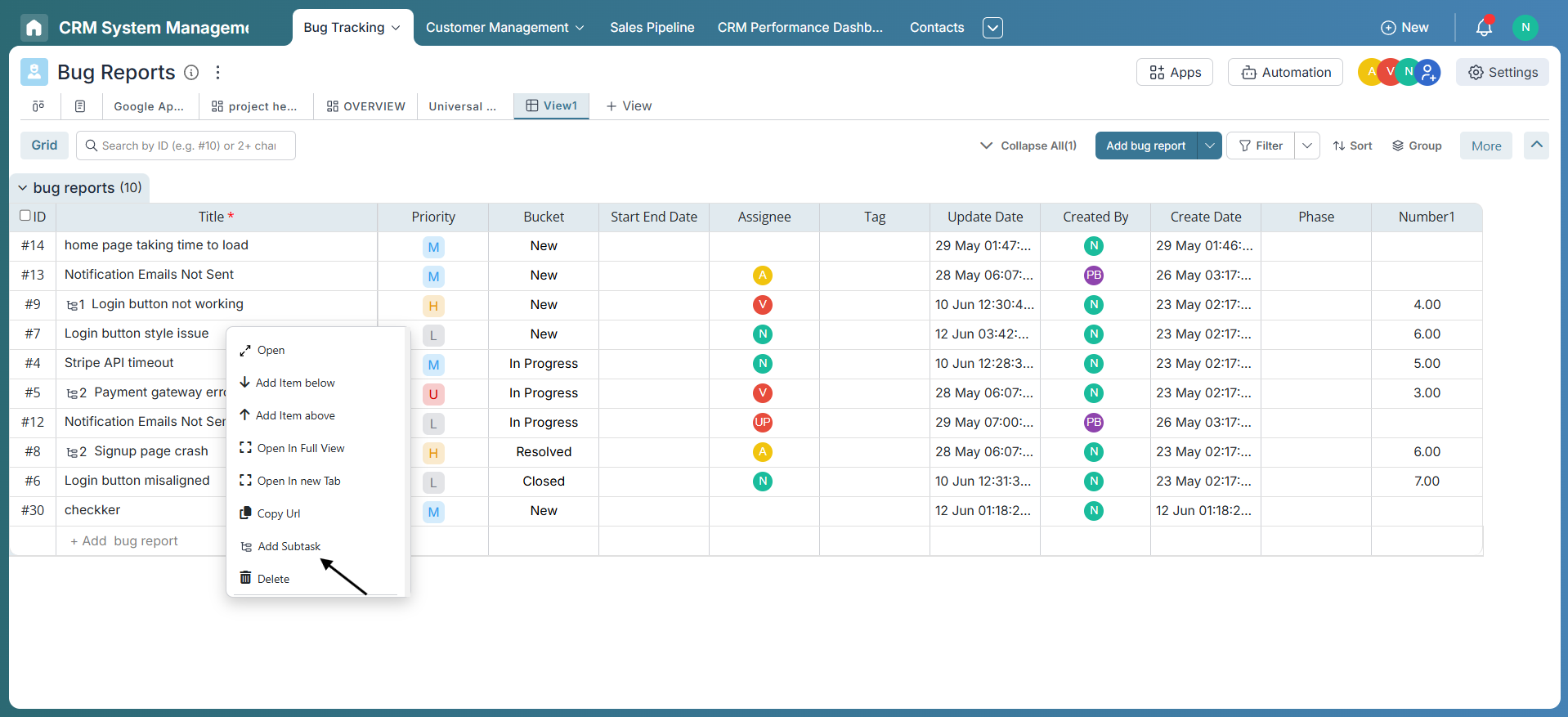1568x717 pixels.
Task: Open the Contacts tab
Action: (937, 28)
